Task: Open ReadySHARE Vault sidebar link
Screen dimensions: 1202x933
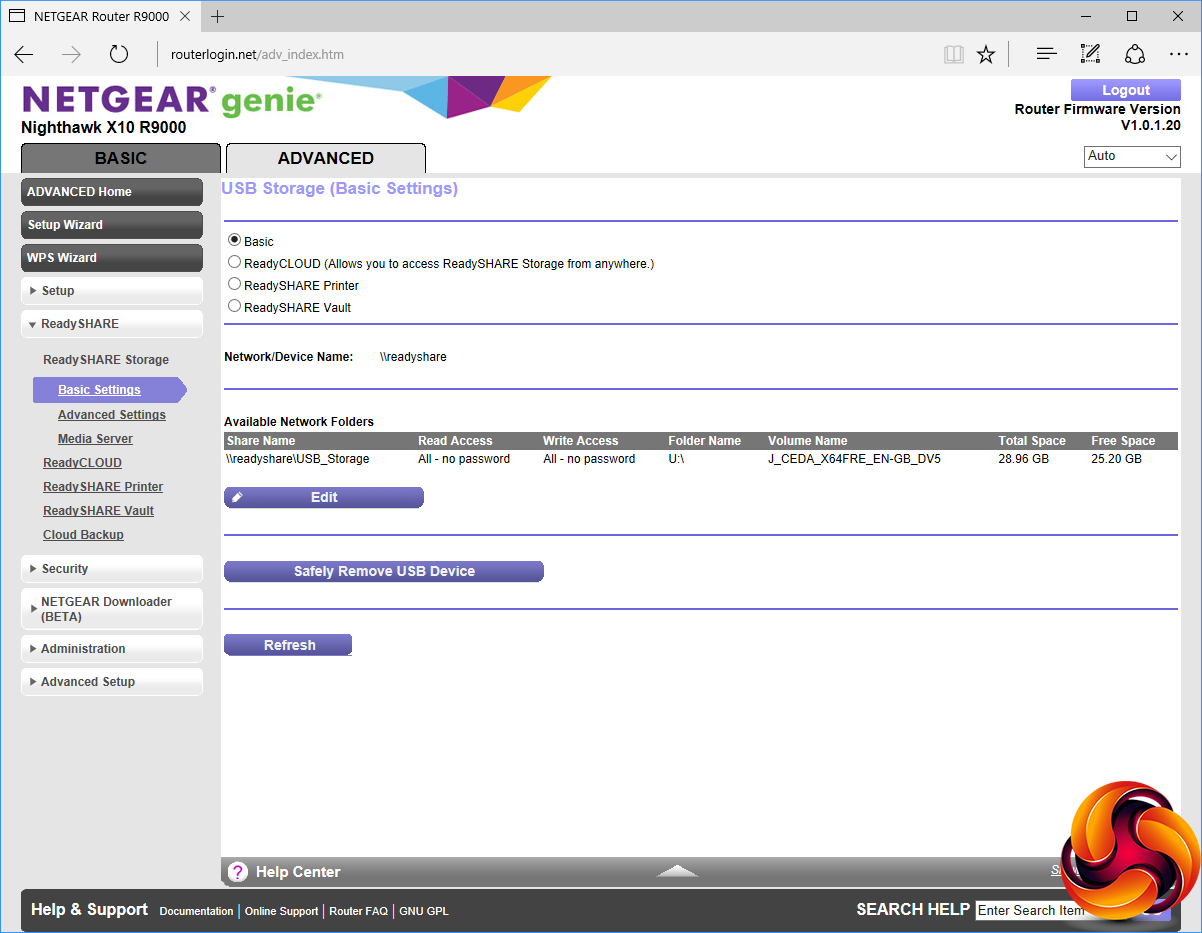Action: (98, 511)
